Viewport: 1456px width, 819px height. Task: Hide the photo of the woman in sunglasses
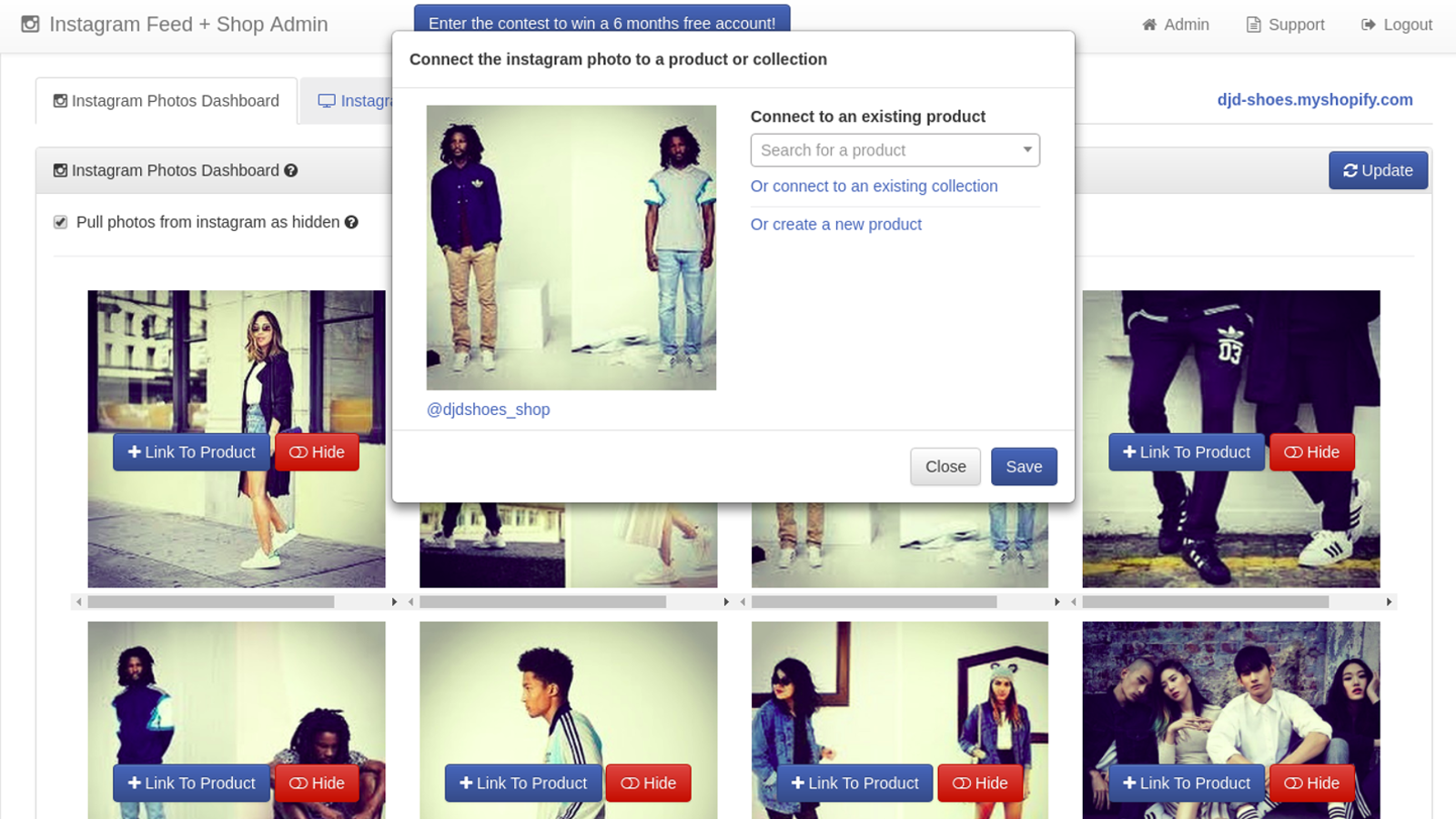coord(317,452)
